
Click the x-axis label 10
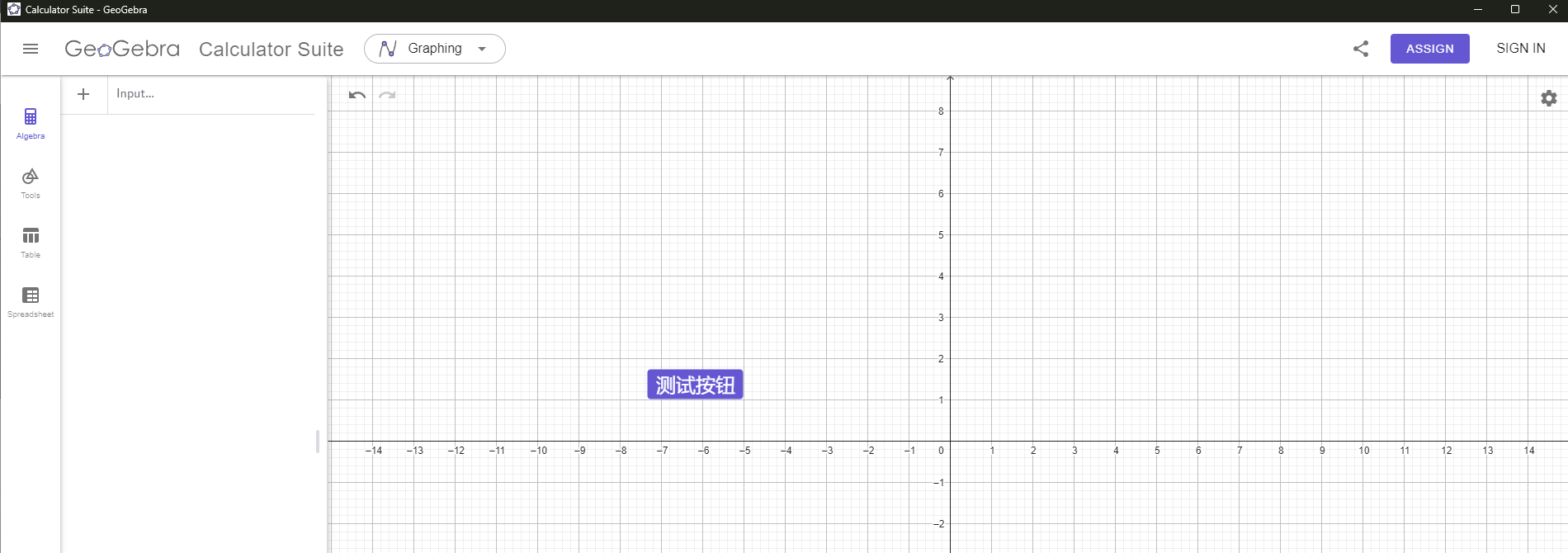tap(1364, 451)
